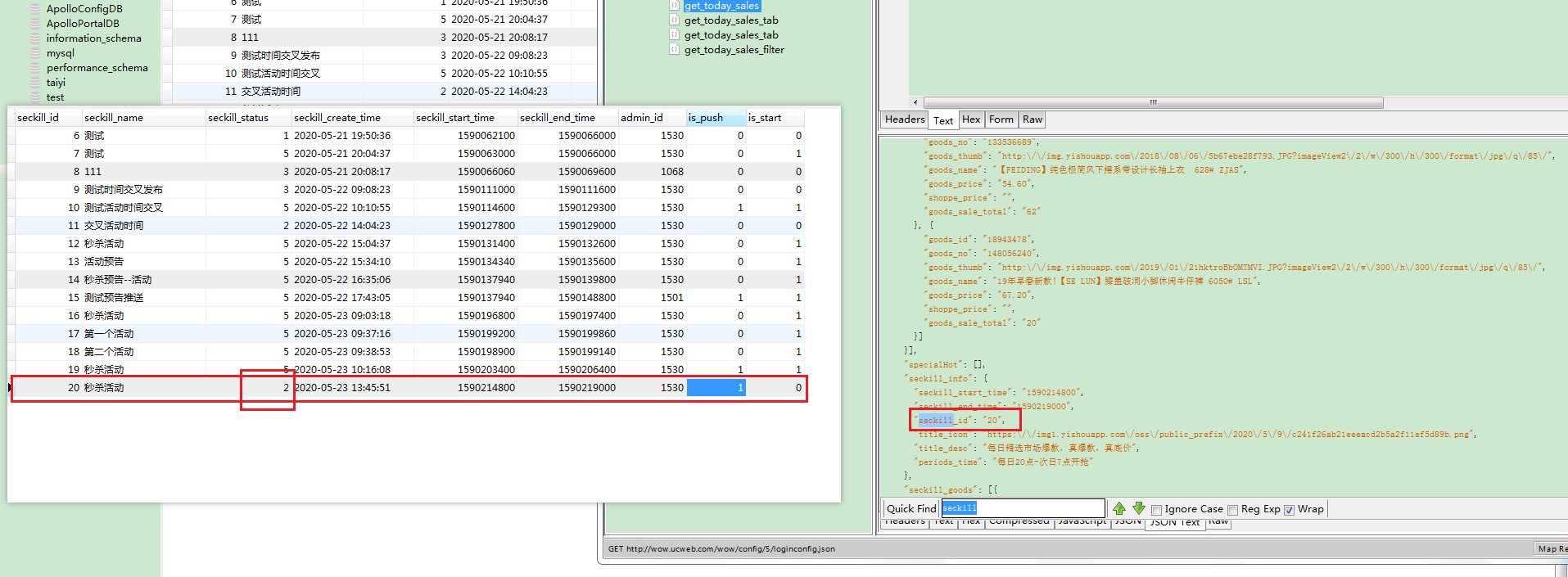Click the seckill_start_time column header
Image resolution: width=1568 pixels, height=577 pixels.
click(x=466, y=118)
